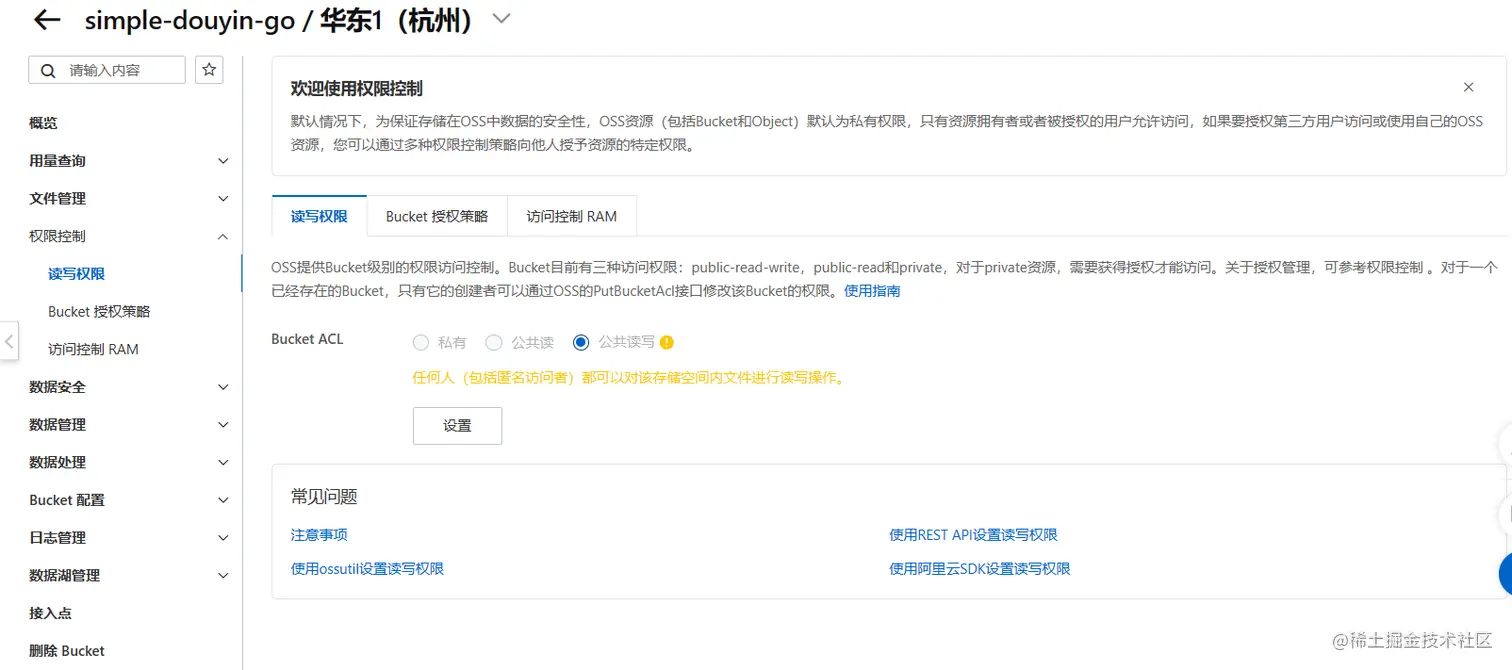The height and width of the screenshot is (670, 1512).
Task: Go back using the left arrow icon
Action: pyautogui.click(x=47, y=20)
